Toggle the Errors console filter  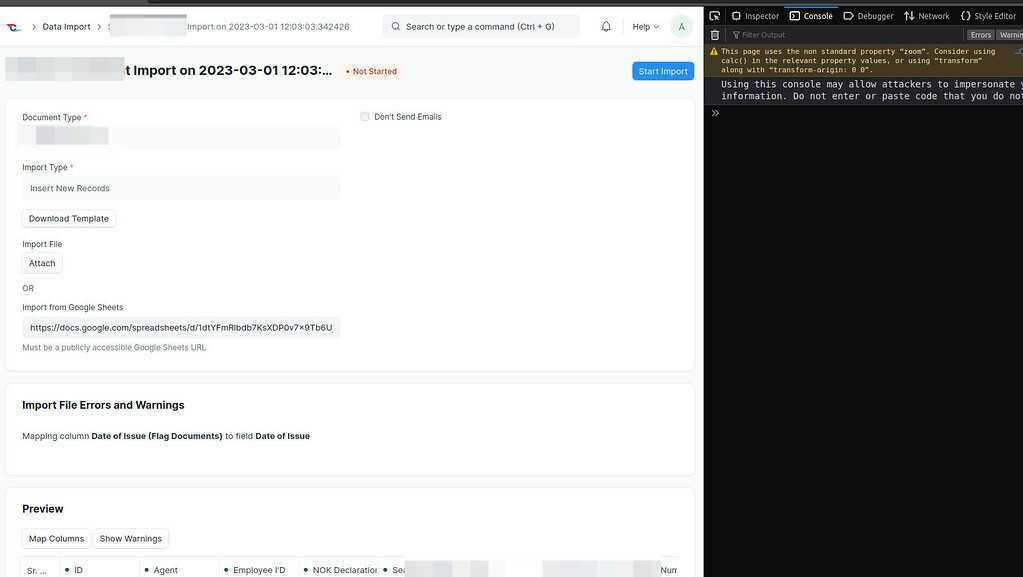[979, 34]
